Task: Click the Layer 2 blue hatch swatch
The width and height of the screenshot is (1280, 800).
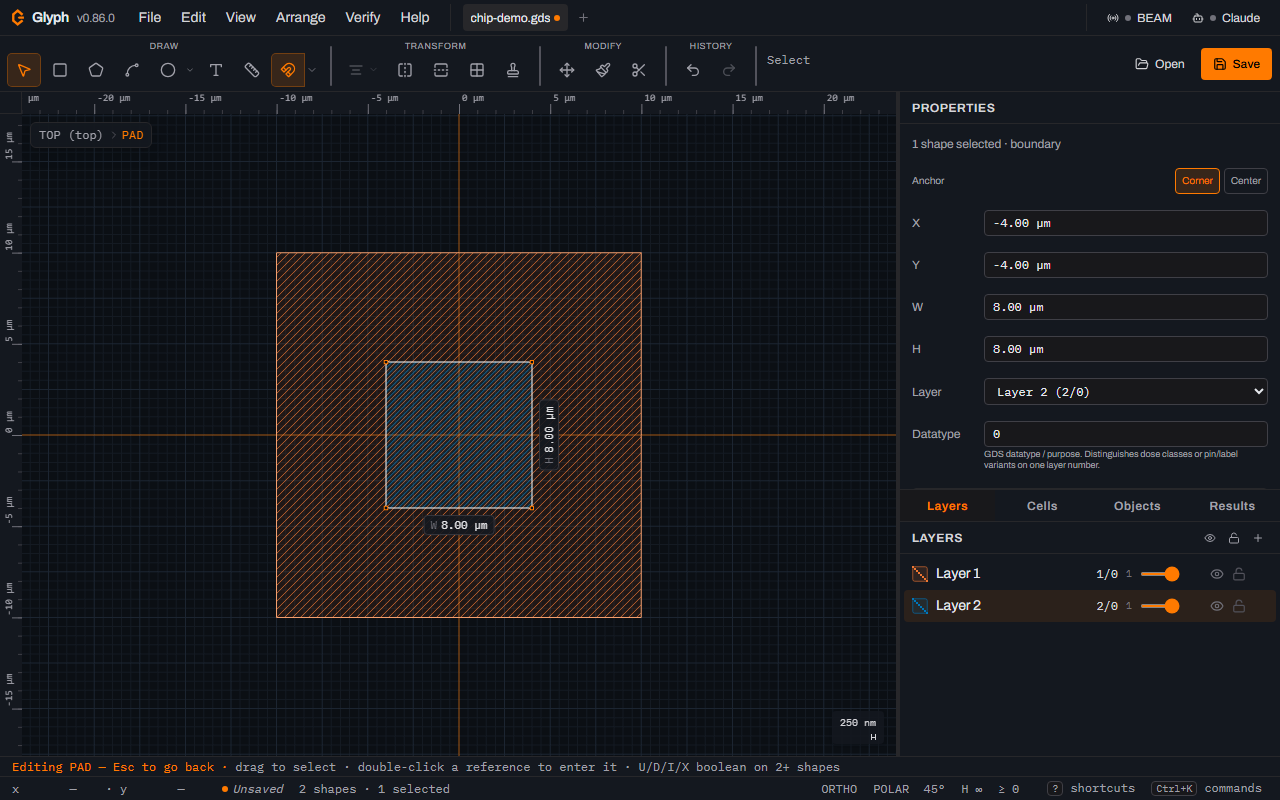Action: pyautogui.click(x=920, y=606)
